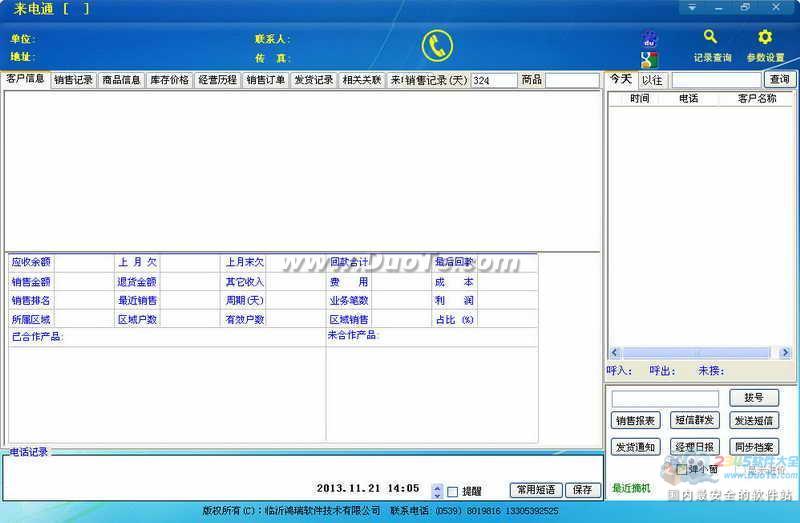Click the 时间 column header
The image size is (800, 523).
[640, 98]
